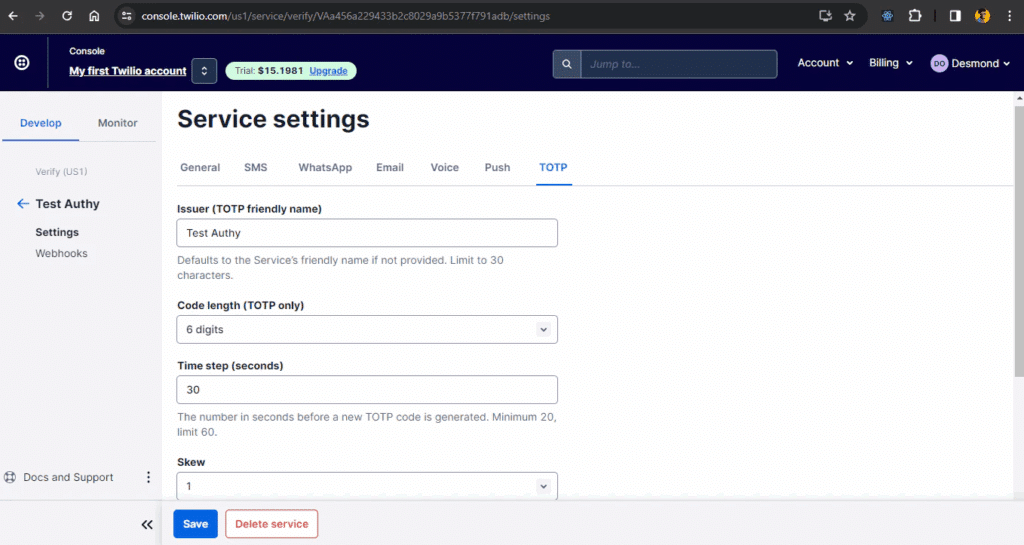Click the blue Save button

[x=195, y=524]
